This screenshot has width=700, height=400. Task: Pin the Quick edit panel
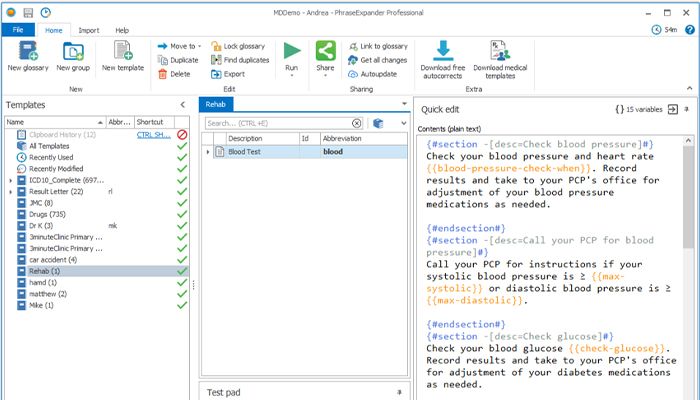tap(687, 109)
